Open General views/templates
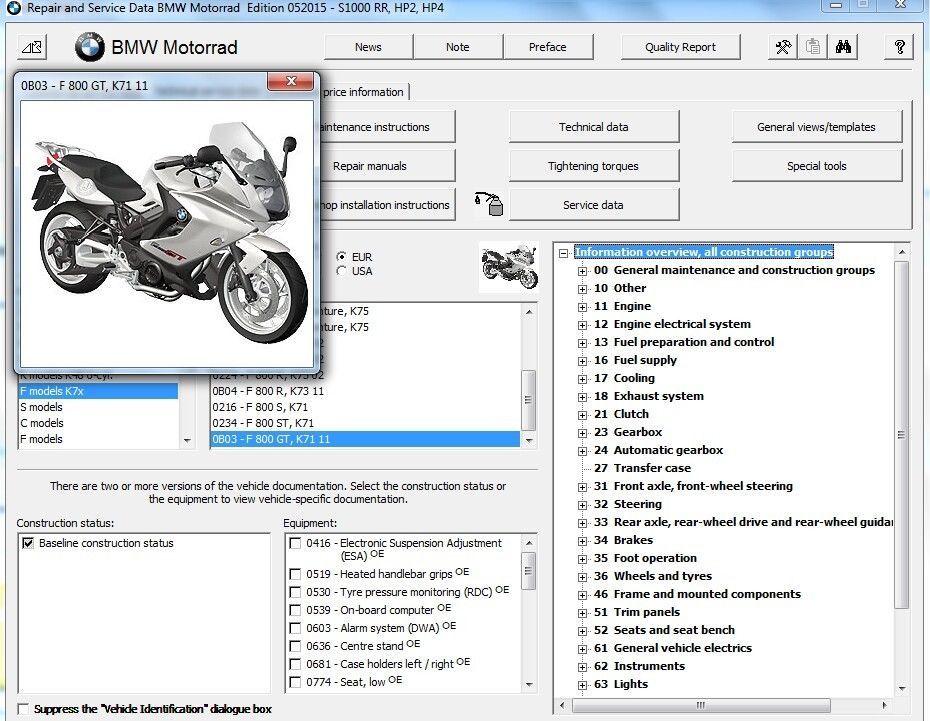930x721 pixels. pos(817,126)
